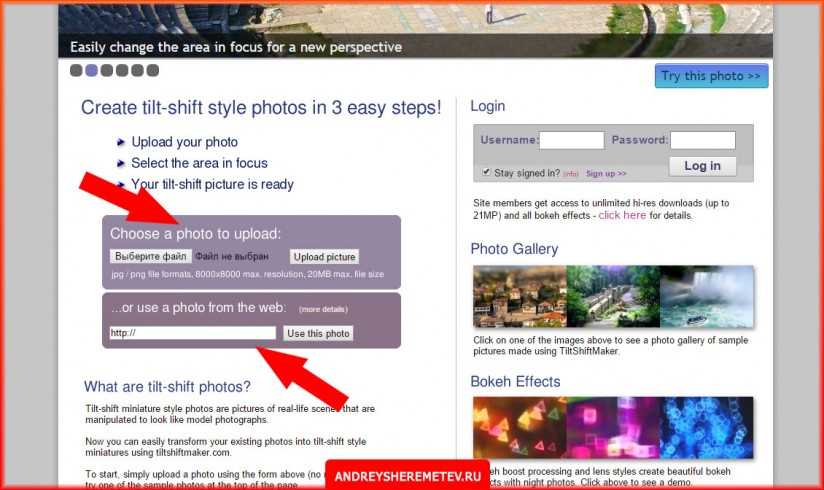Select the first slideshow dot indicator
Viewport: 824px width, 490px height.
[76, 70]
